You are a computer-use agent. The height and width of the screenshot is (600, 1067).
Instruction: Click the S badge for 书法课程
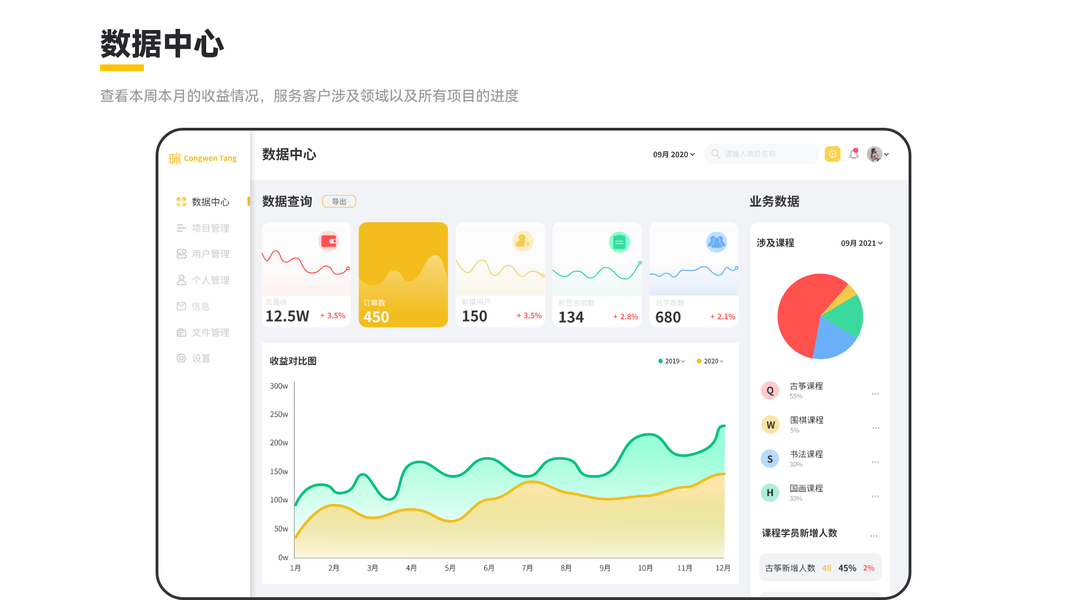click(x=770, y=459)
